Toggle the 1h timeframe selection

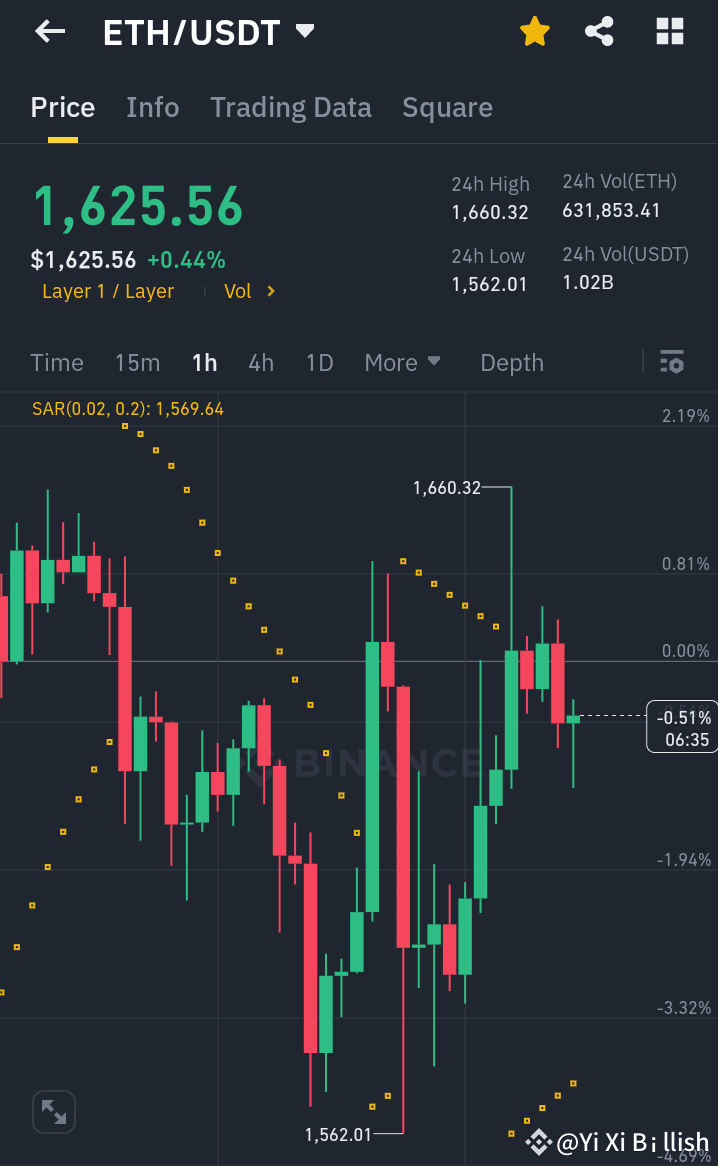[204, 363]
